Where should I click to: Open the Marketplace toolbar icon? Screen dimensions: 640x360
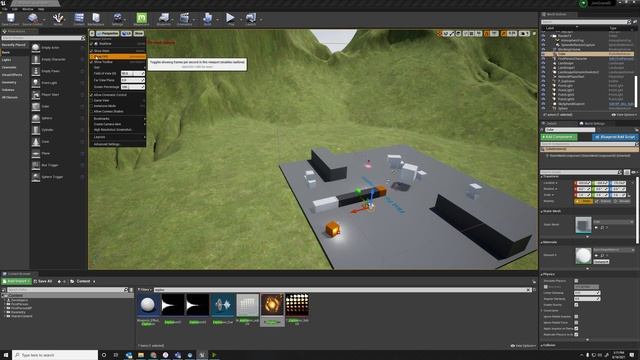[x=96, y=18]
